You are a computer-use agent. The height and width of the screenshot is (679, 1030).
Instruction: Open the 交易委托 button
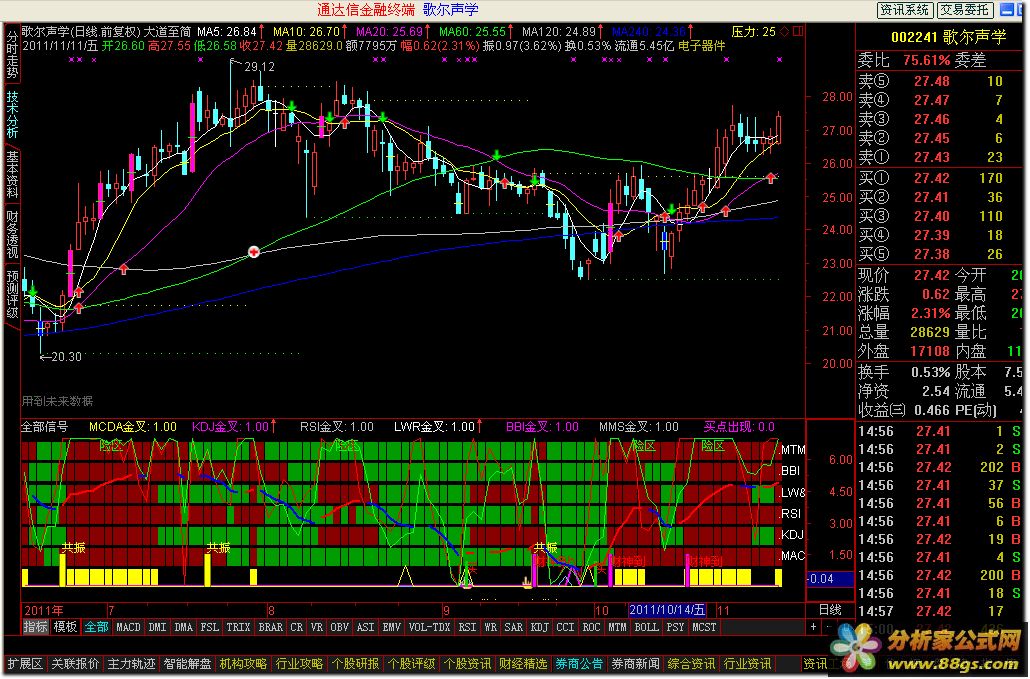point(964,10)
